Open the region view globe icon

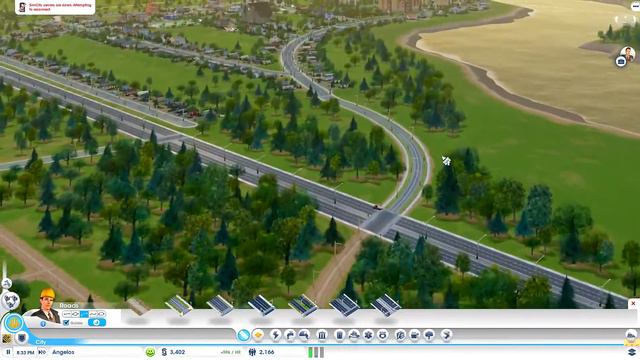click(x=11, y=301)
